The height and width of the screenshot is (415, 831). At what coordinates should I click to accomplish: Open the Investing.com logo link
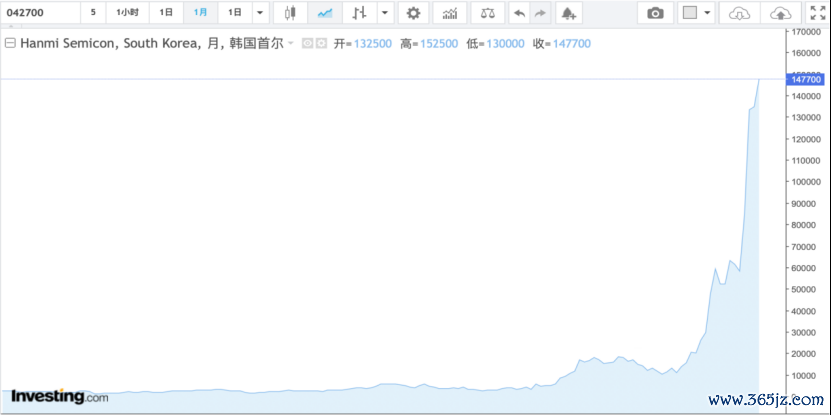click(59, 396)
